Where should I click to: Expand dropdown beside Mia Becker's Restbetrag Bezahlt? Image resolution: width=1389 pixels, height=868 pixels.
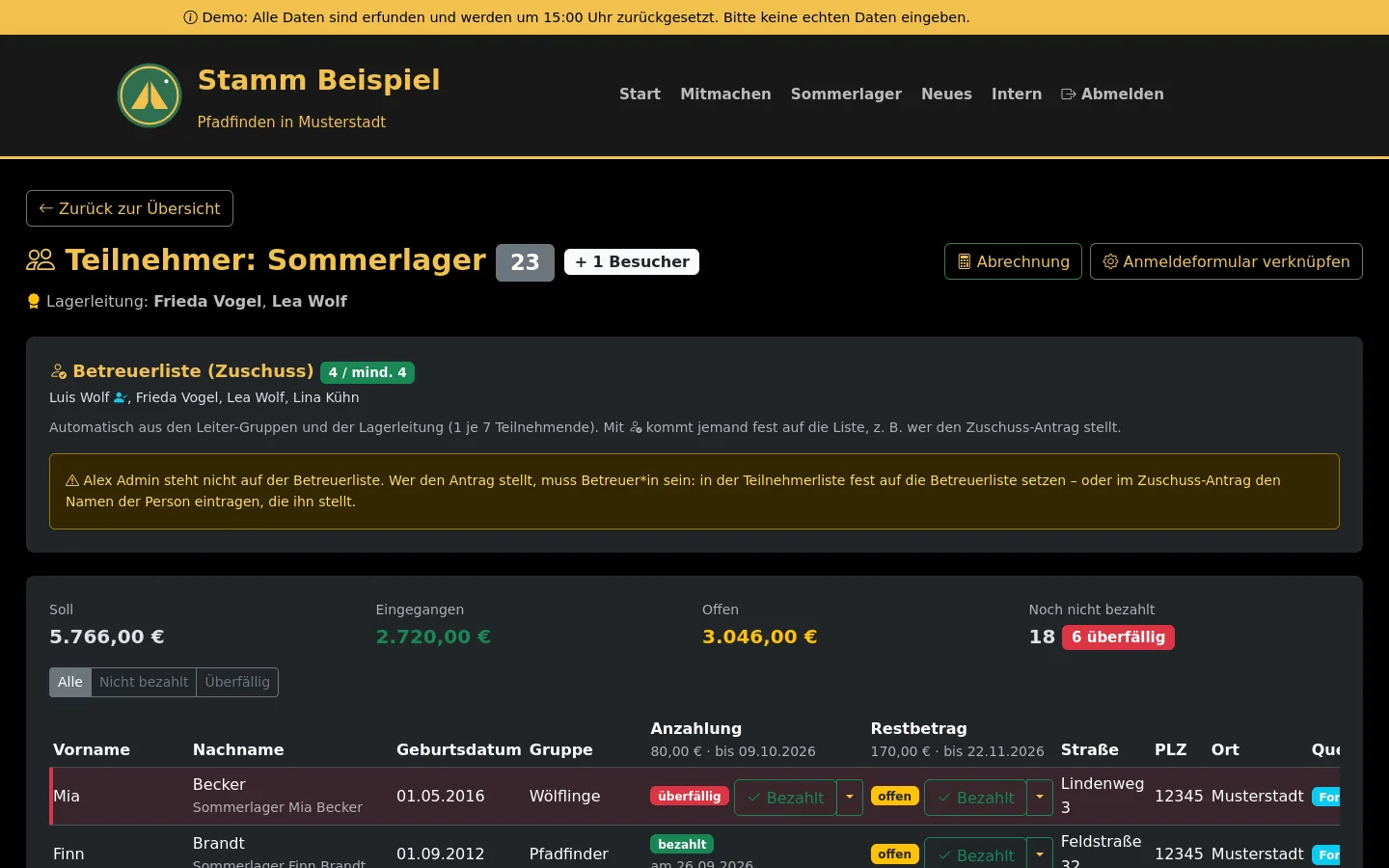(1039, 798)
